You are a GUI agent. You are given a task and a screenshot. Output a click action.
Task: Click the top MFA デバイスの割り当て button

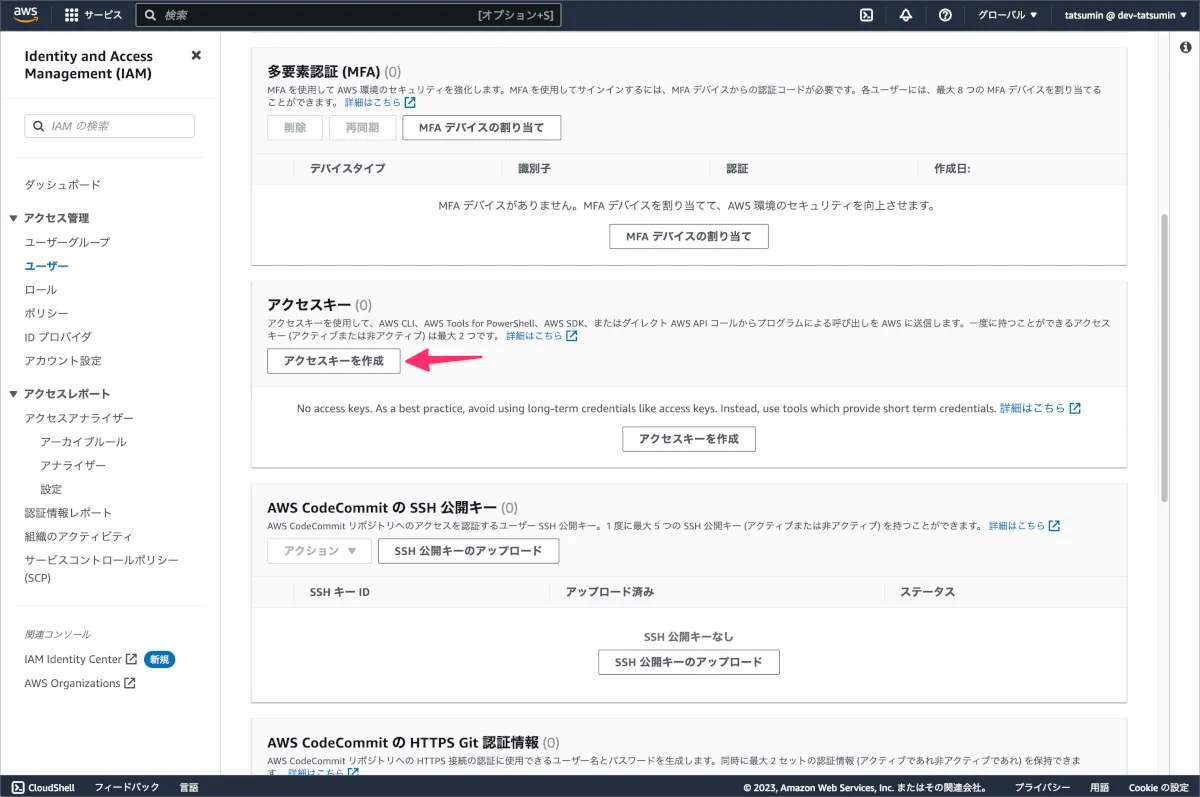481,128
